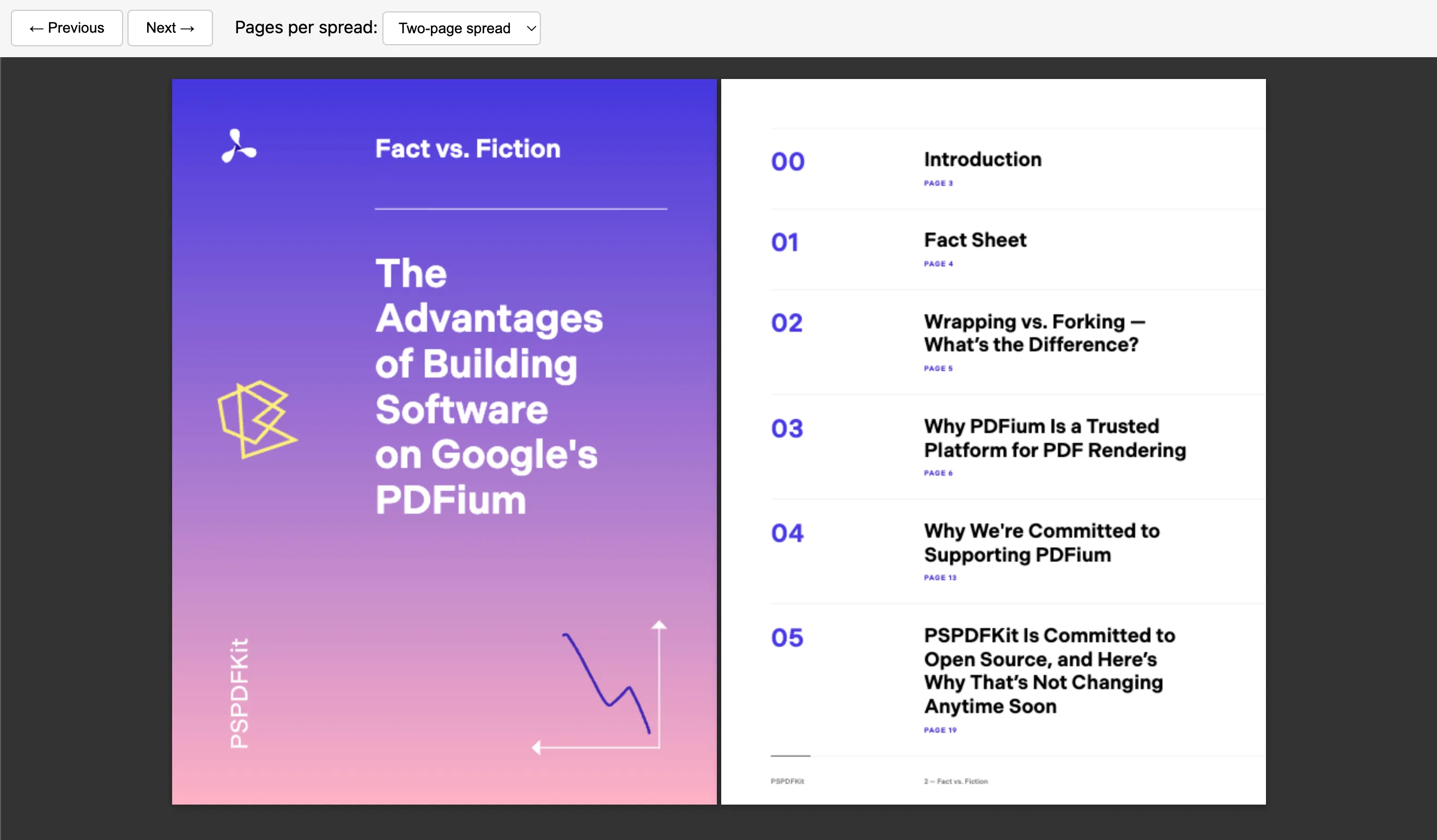Screen dimensions: 1437x840
Task: Open chapter 04 on supporting PDFium
Action: point(1042,543)
